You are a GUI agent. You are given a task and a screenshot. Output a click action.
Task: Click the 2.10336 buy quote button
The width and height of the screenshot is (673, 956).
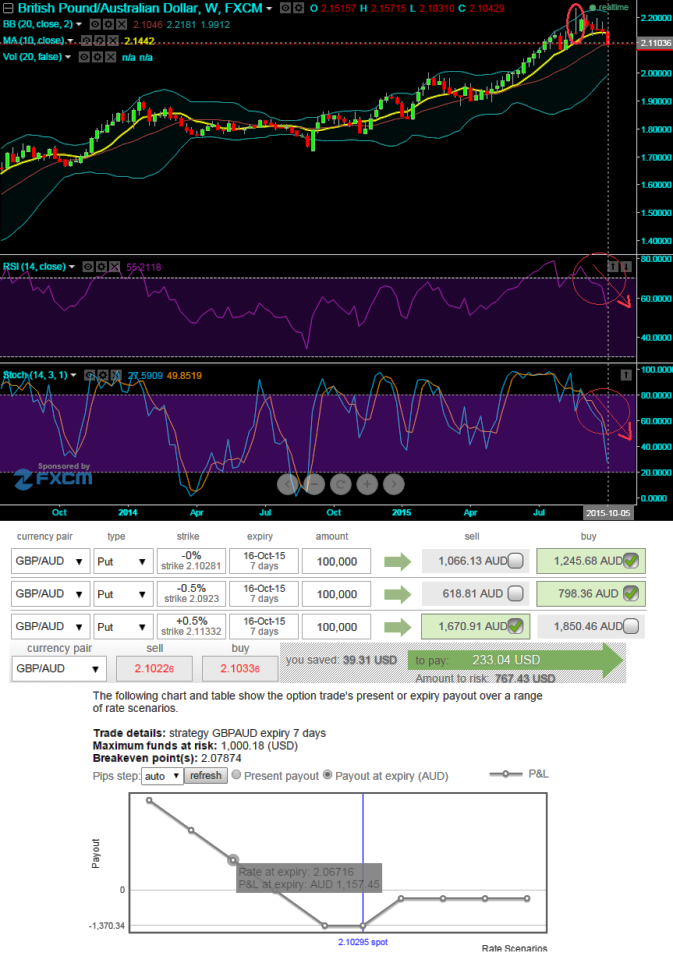pos(240,668)
